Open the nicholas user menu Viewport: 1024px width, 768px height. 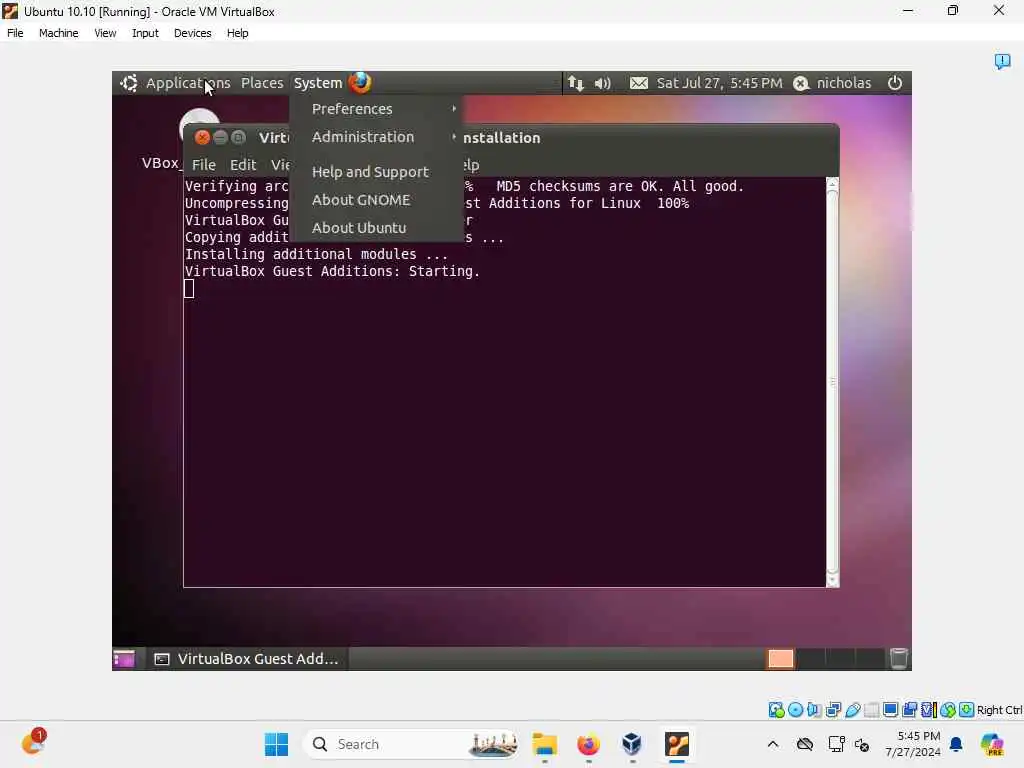844,83
